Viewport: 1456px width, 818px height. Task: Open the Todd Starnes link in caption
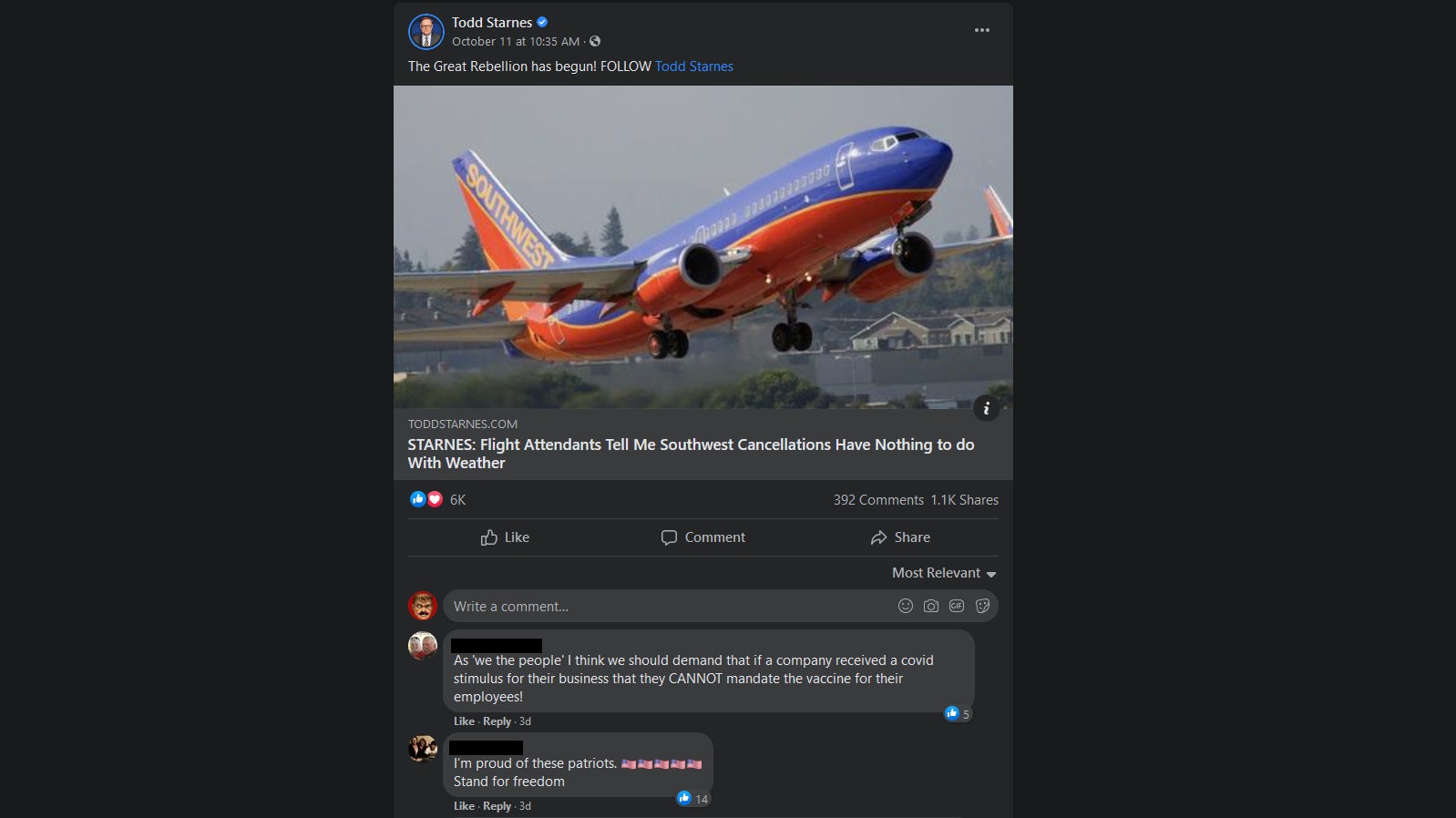(x=693, y=66)
